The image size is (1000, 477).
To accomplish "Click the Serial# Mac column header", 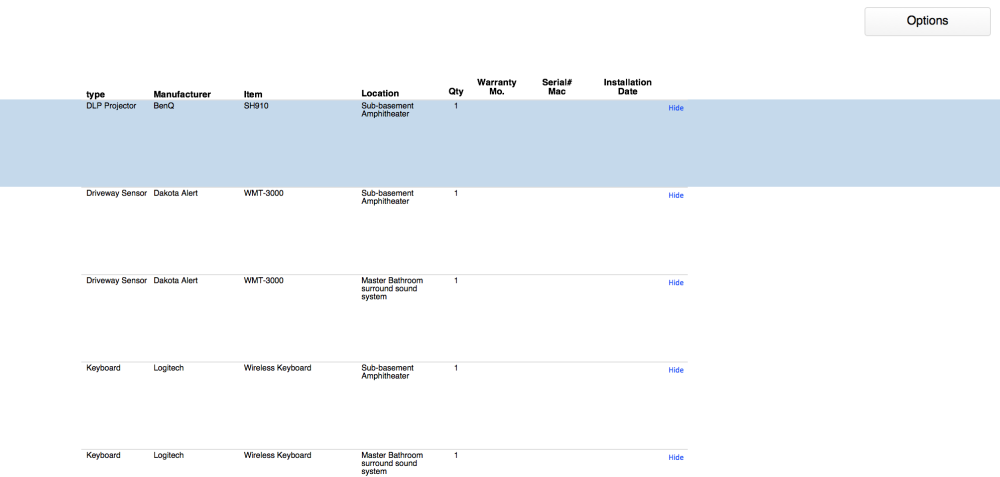I will pyautogui.click(x=557, y=87).
